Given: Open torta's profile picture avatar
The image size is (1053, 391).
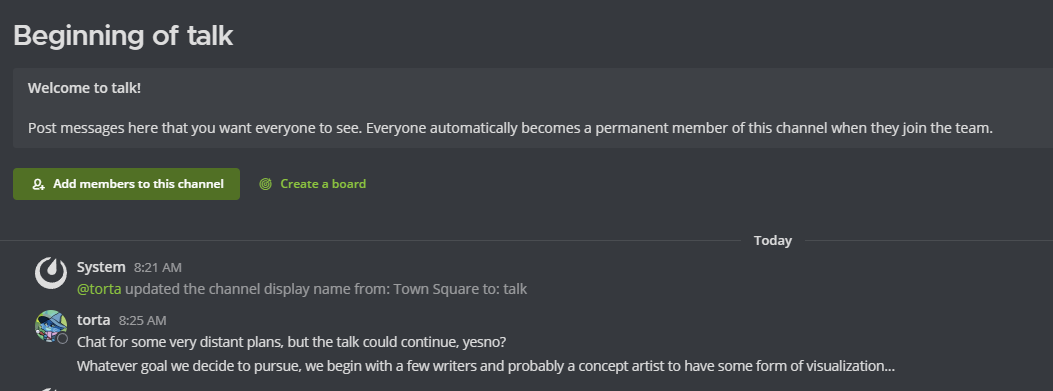Looking at the screenshot, I should click(x=51, y=326).
